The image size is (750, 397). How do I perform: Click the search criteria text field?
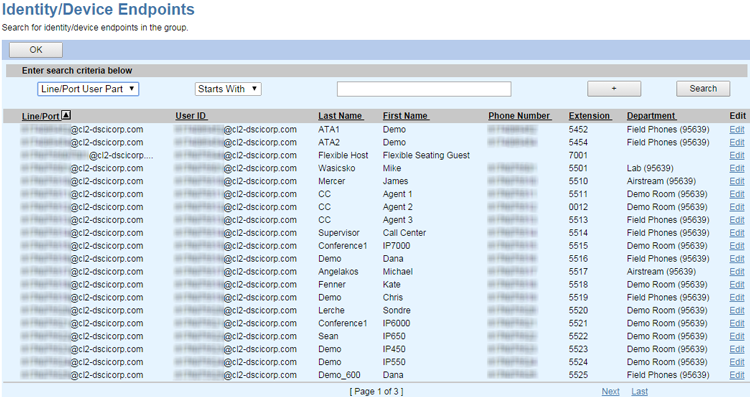click(x=424, y=89)
